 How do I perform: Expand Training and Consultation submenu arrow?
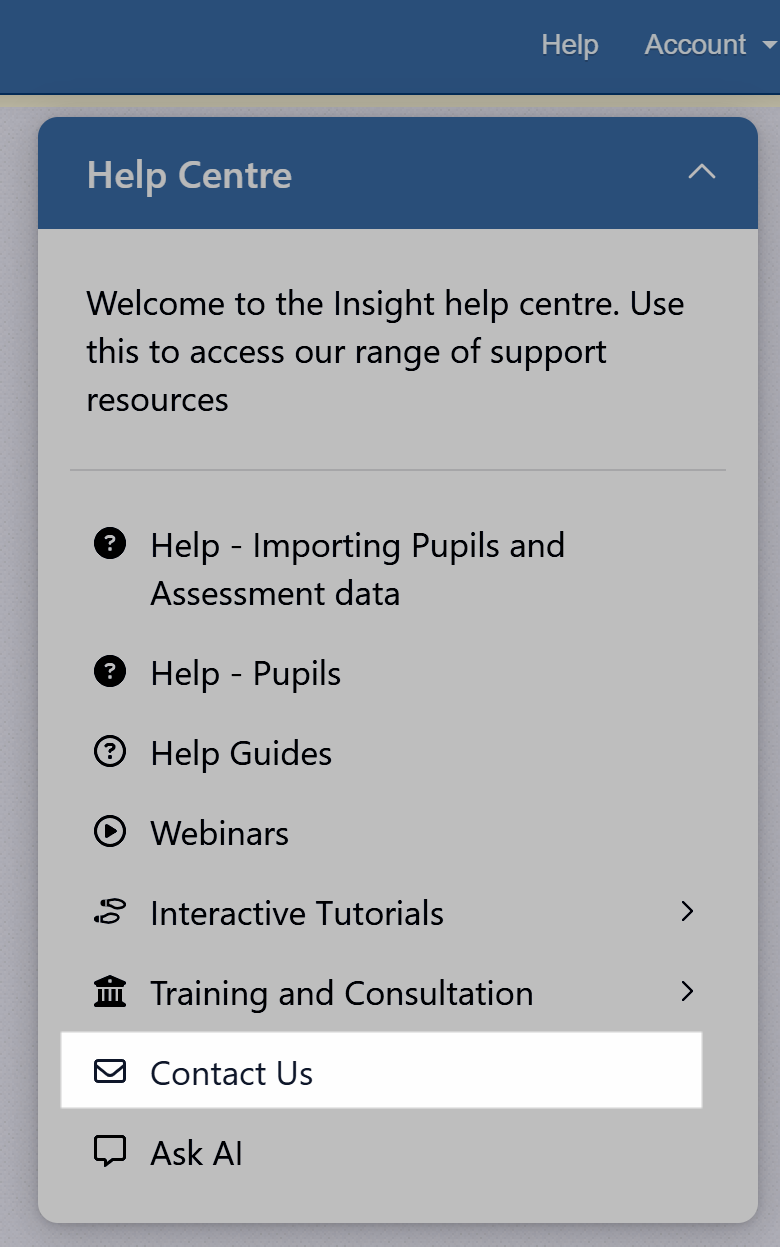click(x=687, y=991)
